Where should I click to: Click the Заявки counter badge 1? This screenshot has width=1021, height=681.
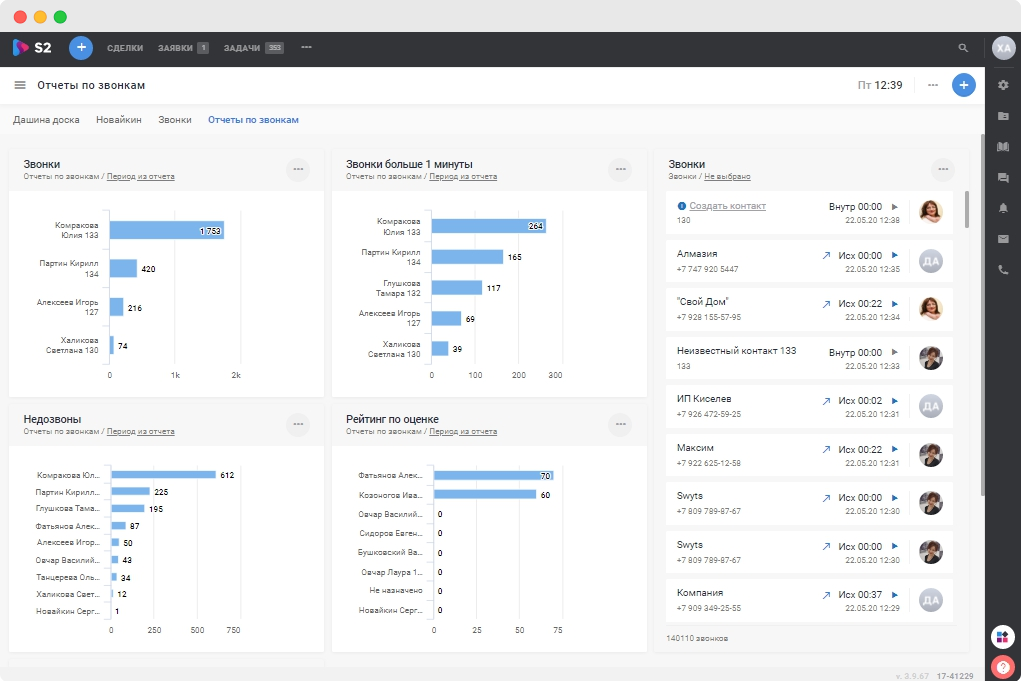tap(203, 48)
